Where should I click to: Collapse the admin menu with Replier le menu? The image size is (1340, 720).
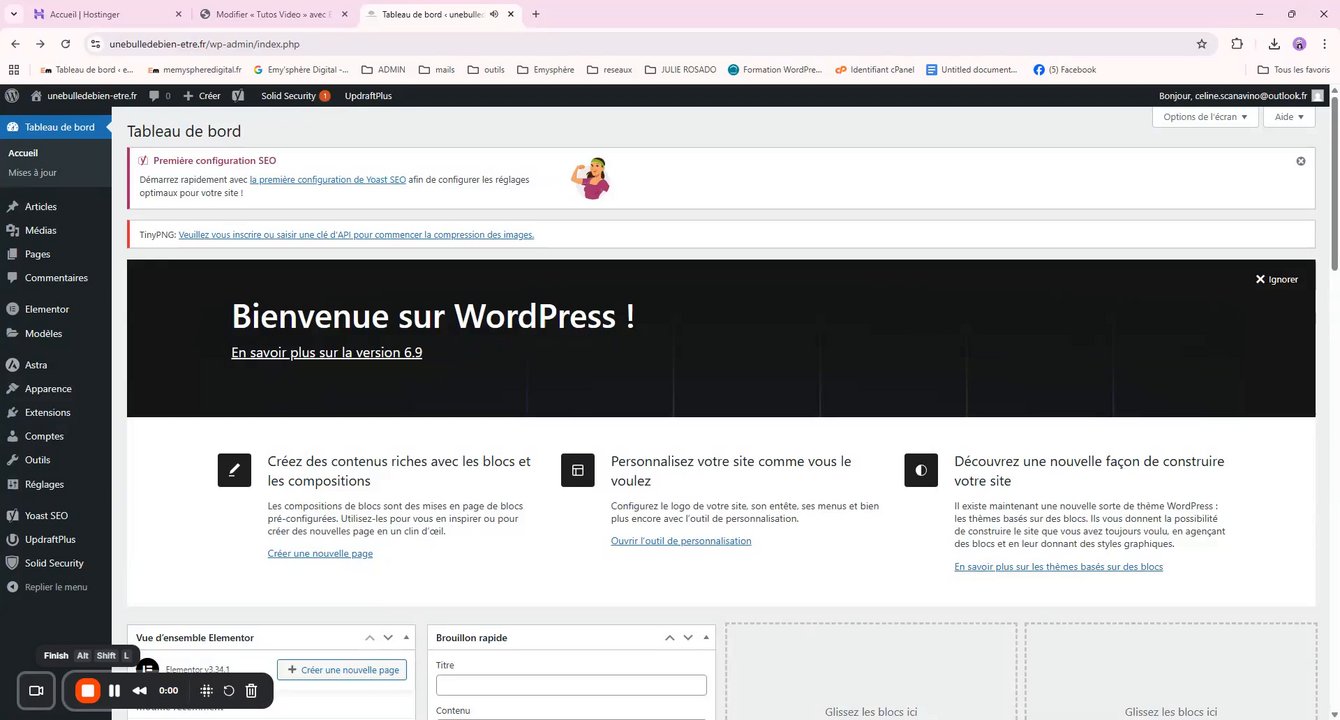point(56,587)
